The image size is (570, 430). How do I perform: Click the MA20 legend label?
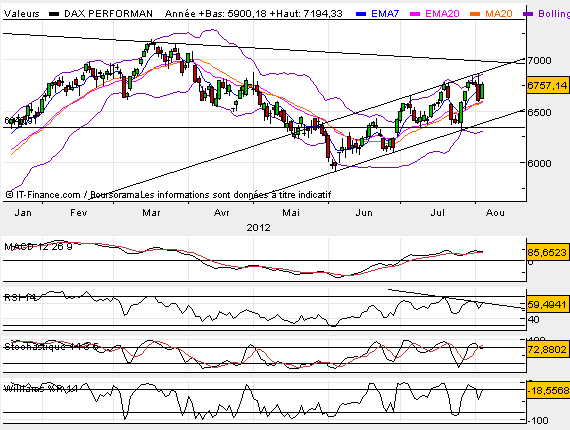point(499,14)
